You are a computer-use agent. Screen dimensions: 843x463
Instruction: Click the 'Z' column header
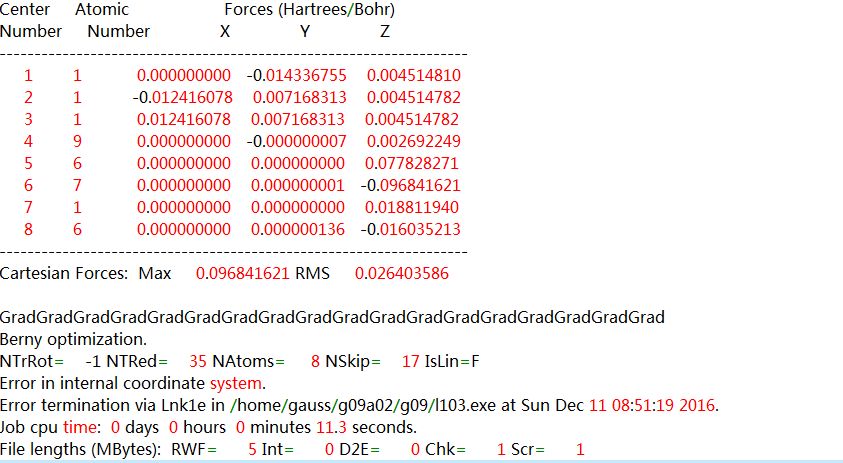[385, 32]
